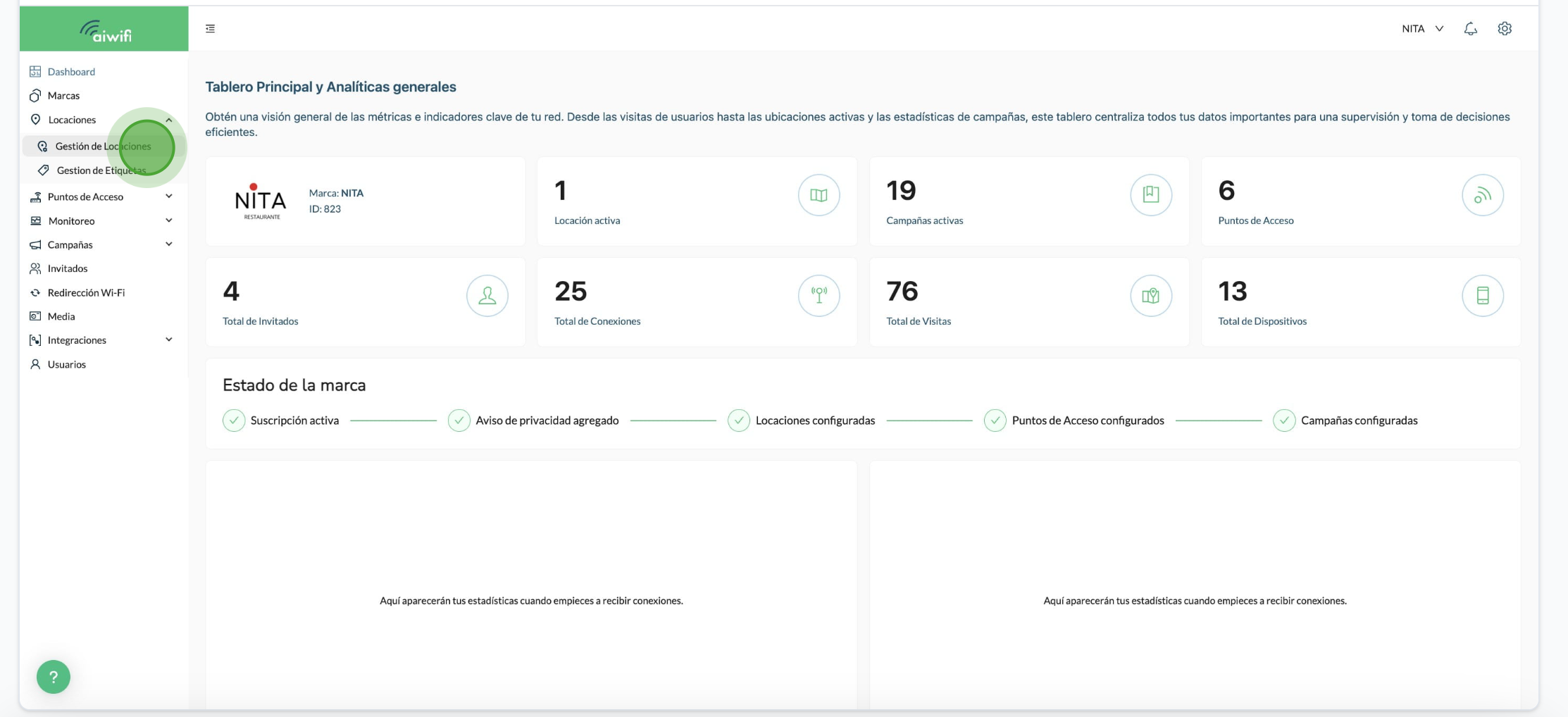This screenshot has width=1568, height=717.
Task: Click the Campañas activas bookmark icon
Action: [1151, 195]
